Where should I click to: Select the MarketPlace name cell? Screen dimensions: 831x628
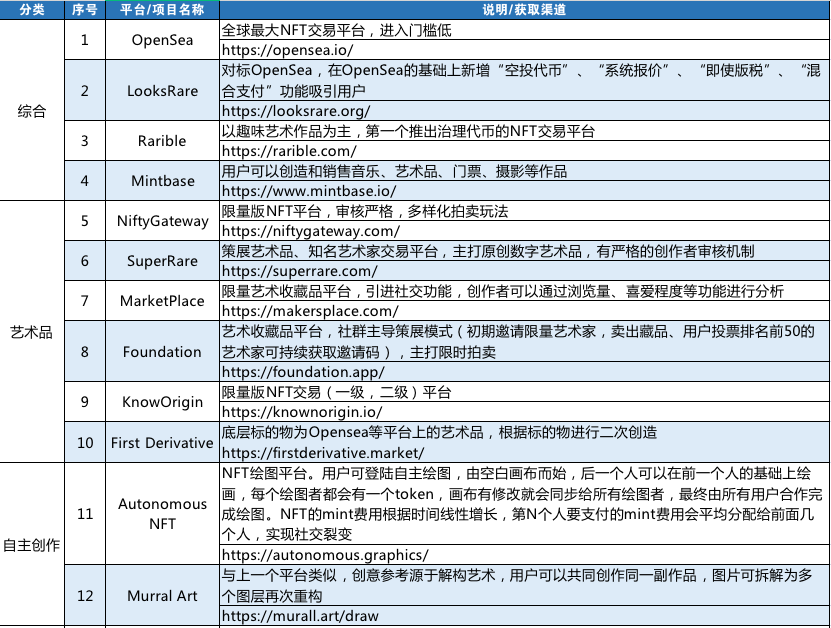pos(162,301)
